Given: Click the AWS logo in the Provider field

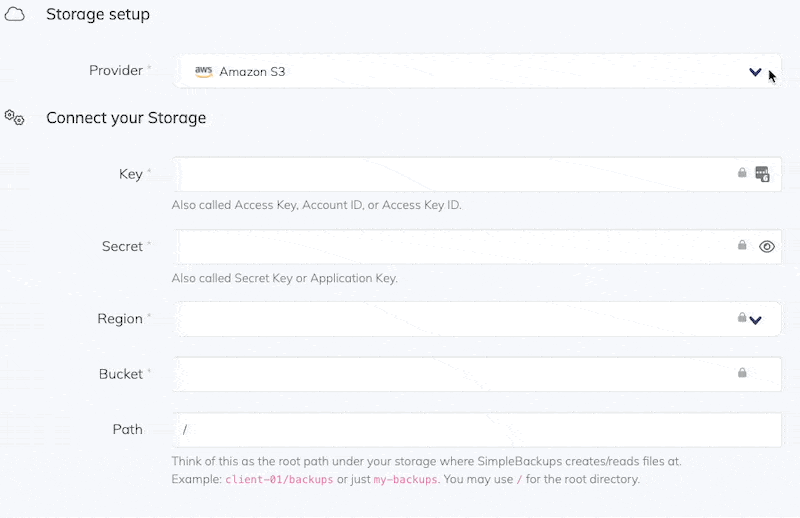Looking at the screenshot, I should point(203,72).
